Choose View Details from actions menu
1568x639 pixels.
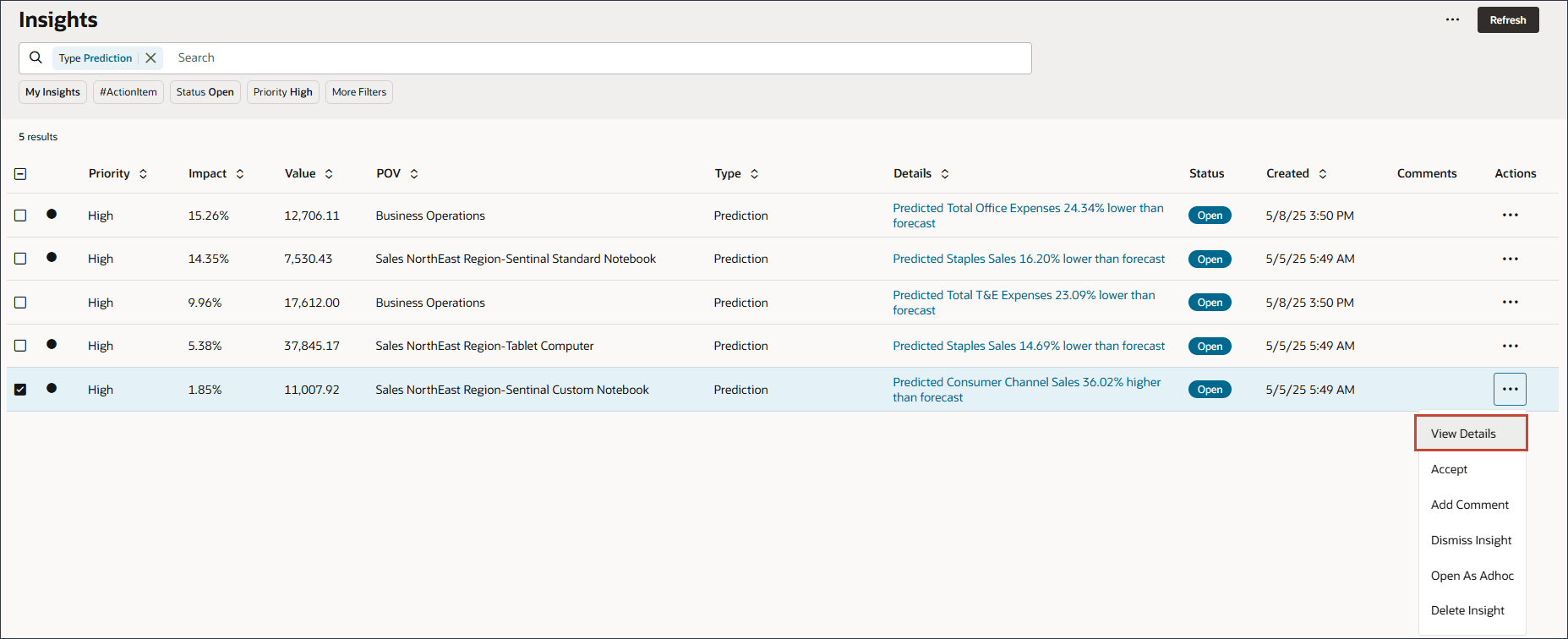(1463, 434)
